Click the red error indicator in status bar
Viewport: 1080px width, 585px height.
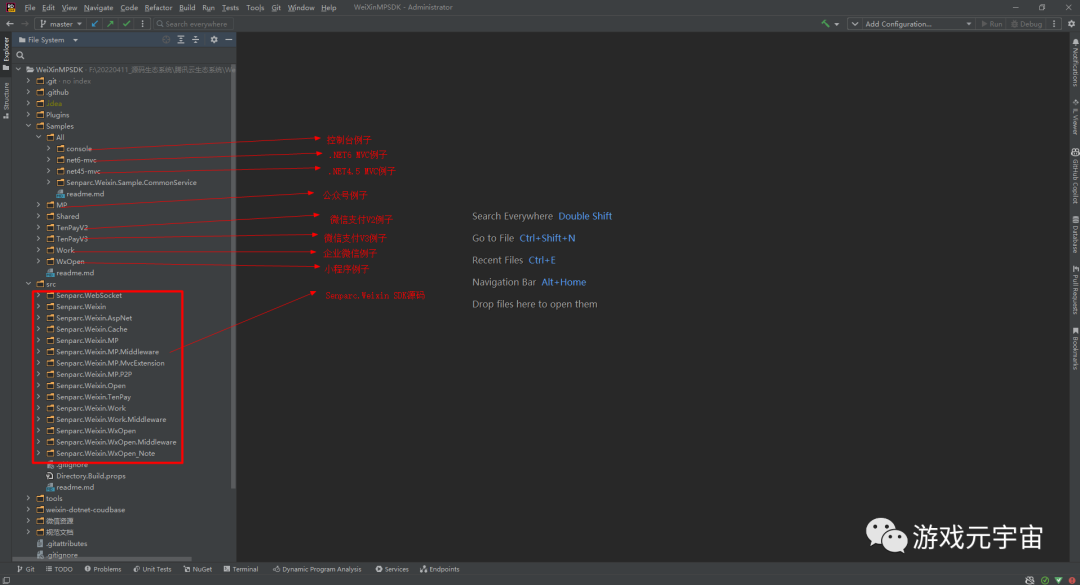(1072, 580)
